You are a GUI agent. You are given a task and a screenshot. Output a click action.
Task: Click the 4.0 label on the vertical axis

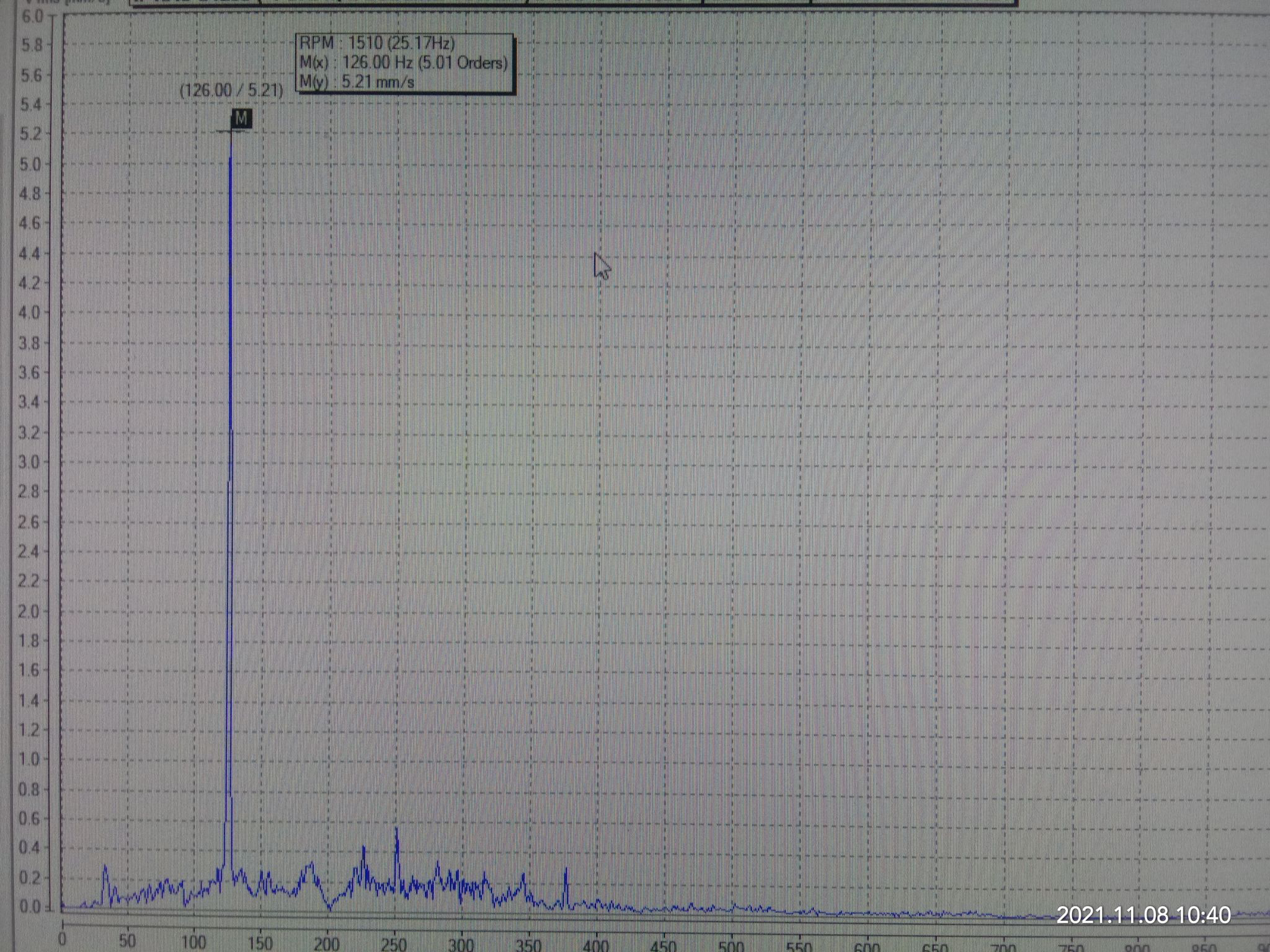click(x=29, y=313)
